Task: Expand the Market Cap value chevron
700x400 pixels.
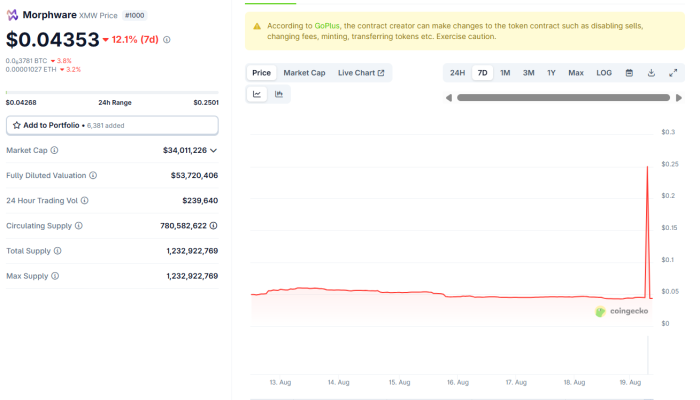Action: coord(213,150)
